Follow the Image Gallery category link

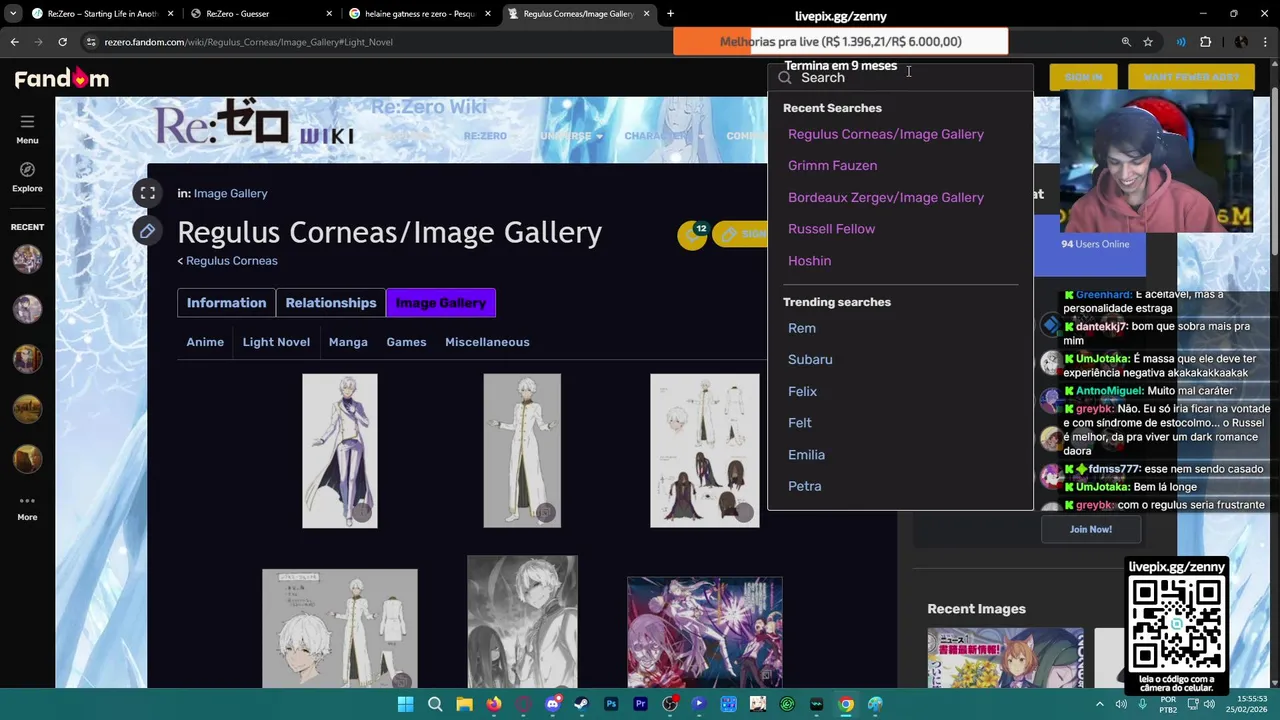pyautogui.click(x=230, y=193)
